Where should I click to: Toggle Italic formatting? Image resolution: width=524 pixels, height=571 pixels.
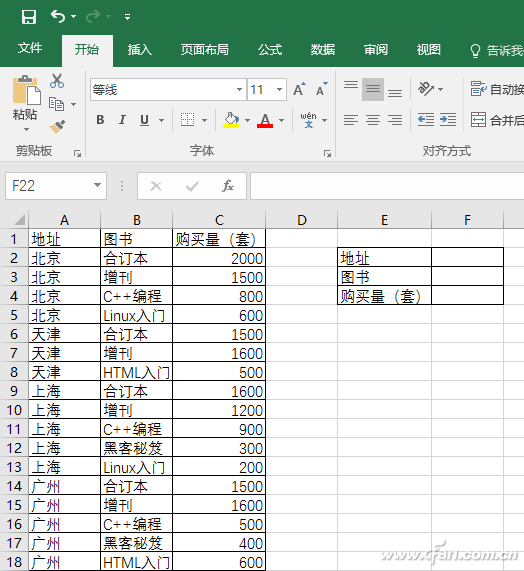point(122,120)
